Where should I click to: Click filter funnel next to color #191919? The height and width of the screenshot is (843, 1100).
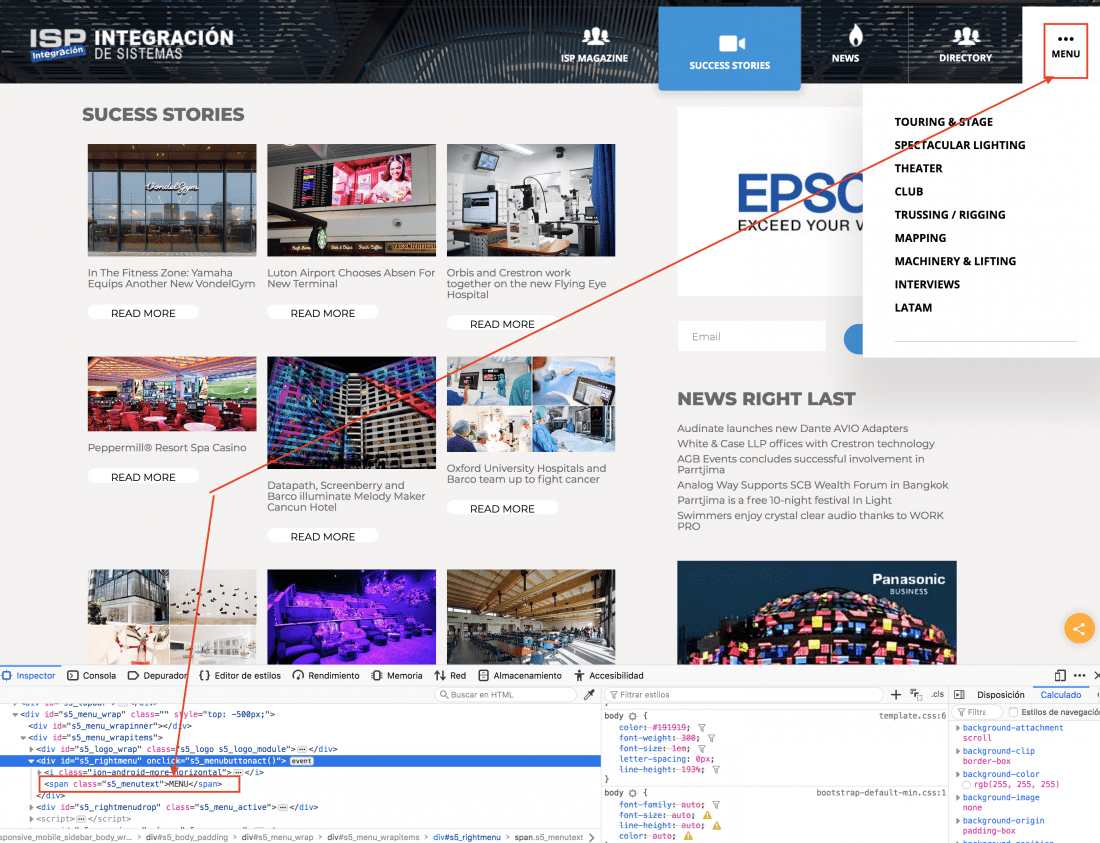point(702,728)
